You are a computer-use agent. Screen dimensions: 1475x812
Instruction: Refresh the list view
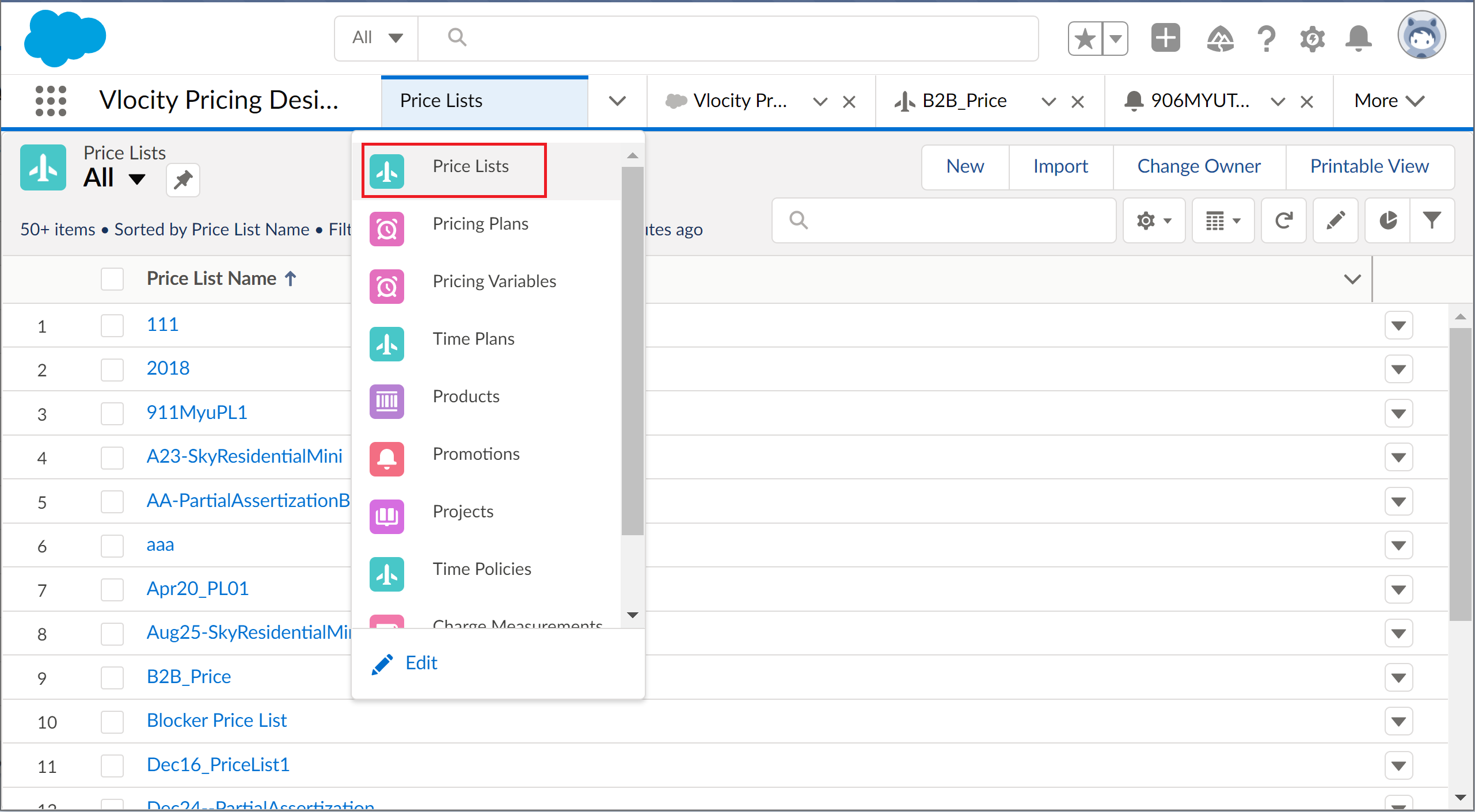(1284, 220)
